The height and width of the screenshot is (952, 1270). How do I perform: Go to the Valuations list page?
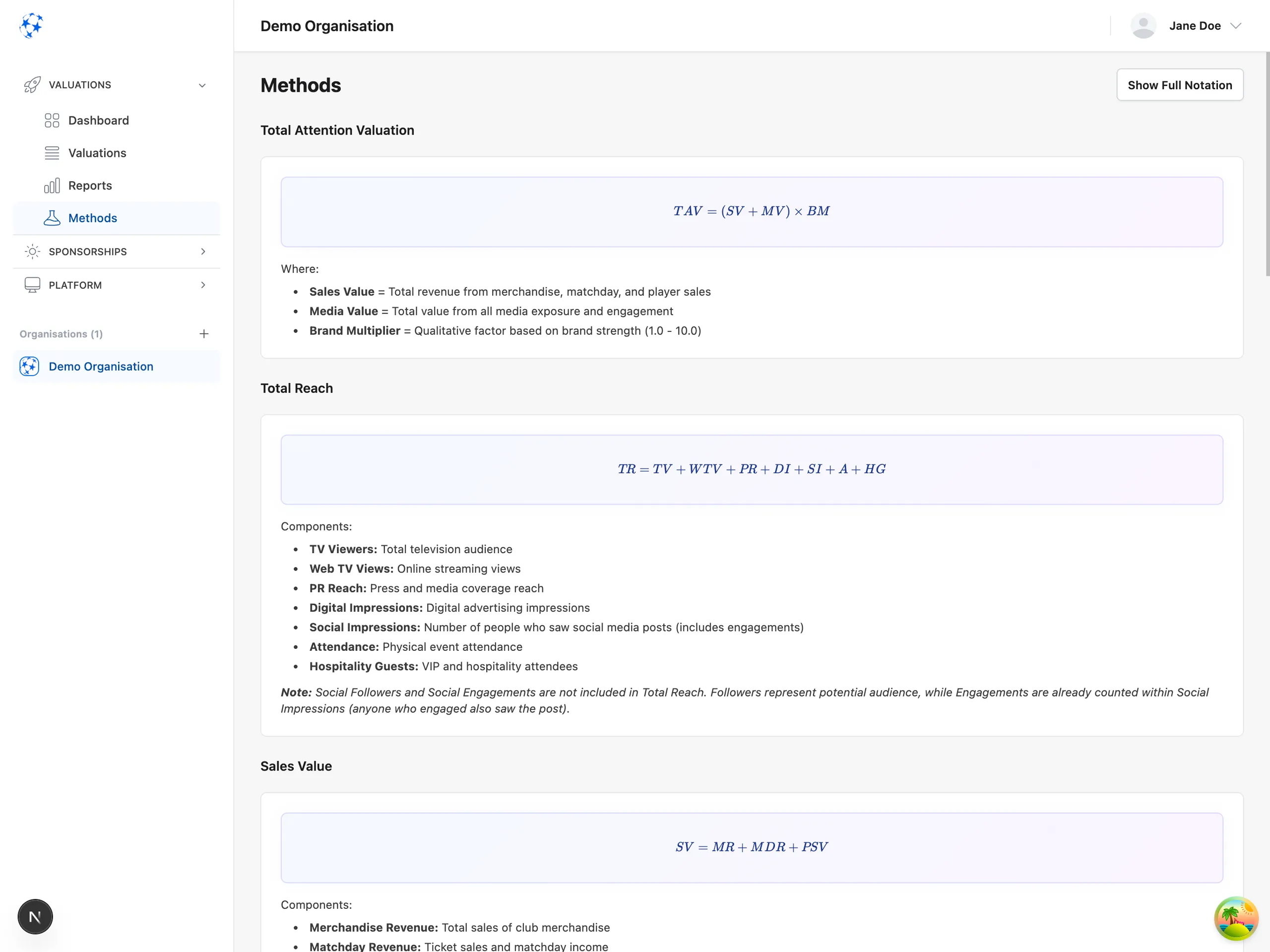coord(117,153)
